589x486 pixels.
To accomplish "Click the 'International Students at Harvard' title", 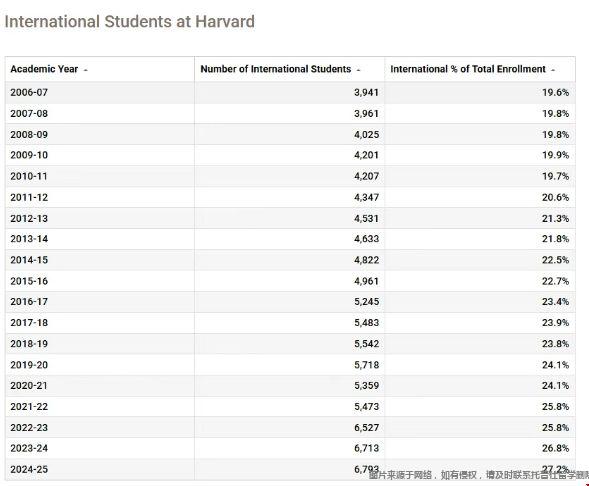I will 130,21.
